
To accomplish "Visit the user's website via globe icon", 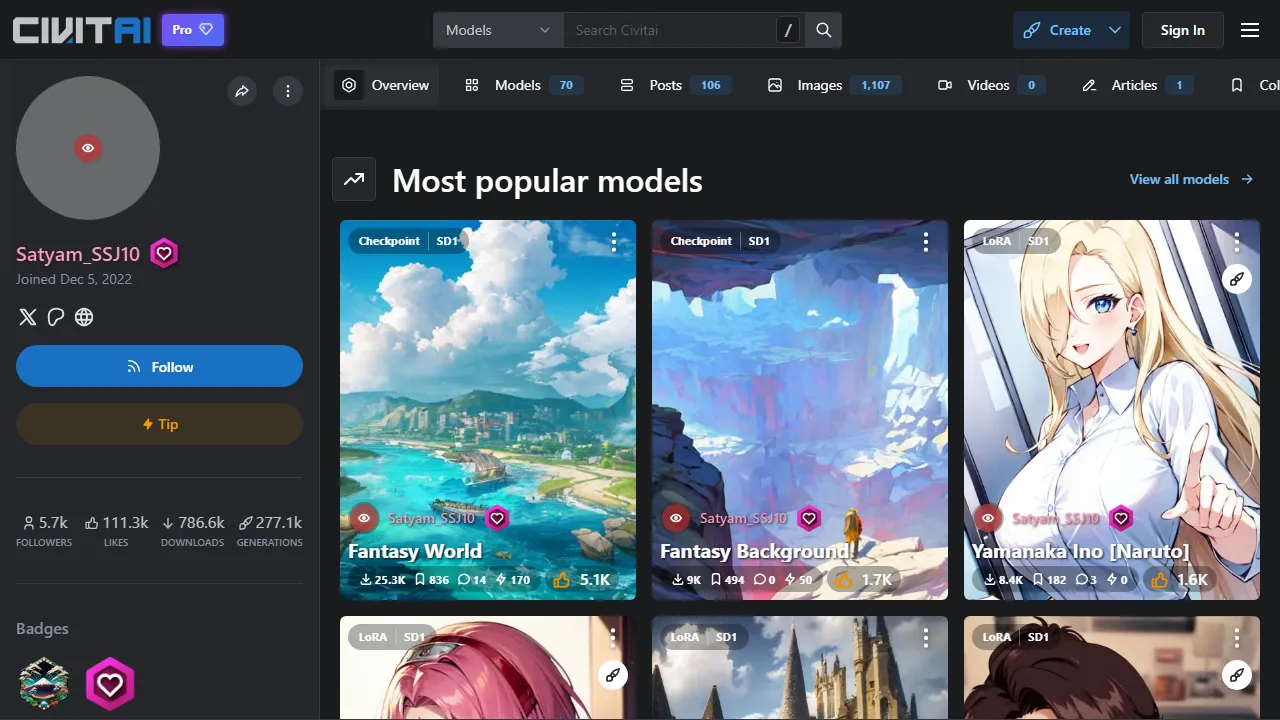I will [x=84, y=317].
